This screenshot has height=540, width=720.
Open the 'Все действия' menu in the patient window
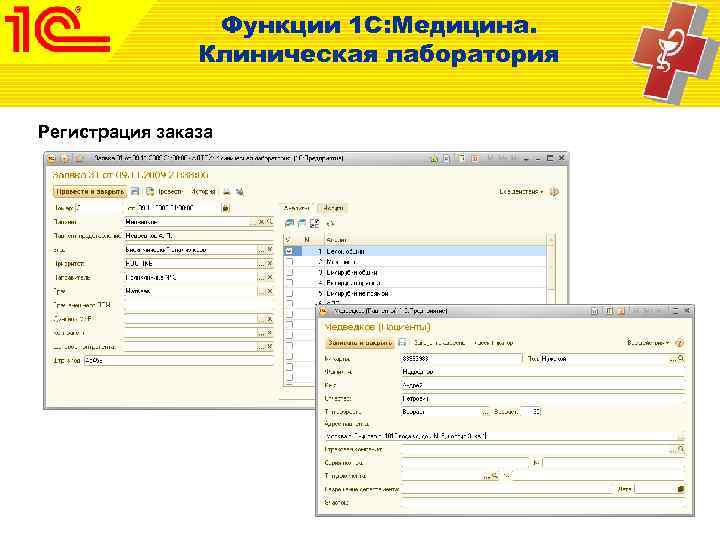point(648,343)
